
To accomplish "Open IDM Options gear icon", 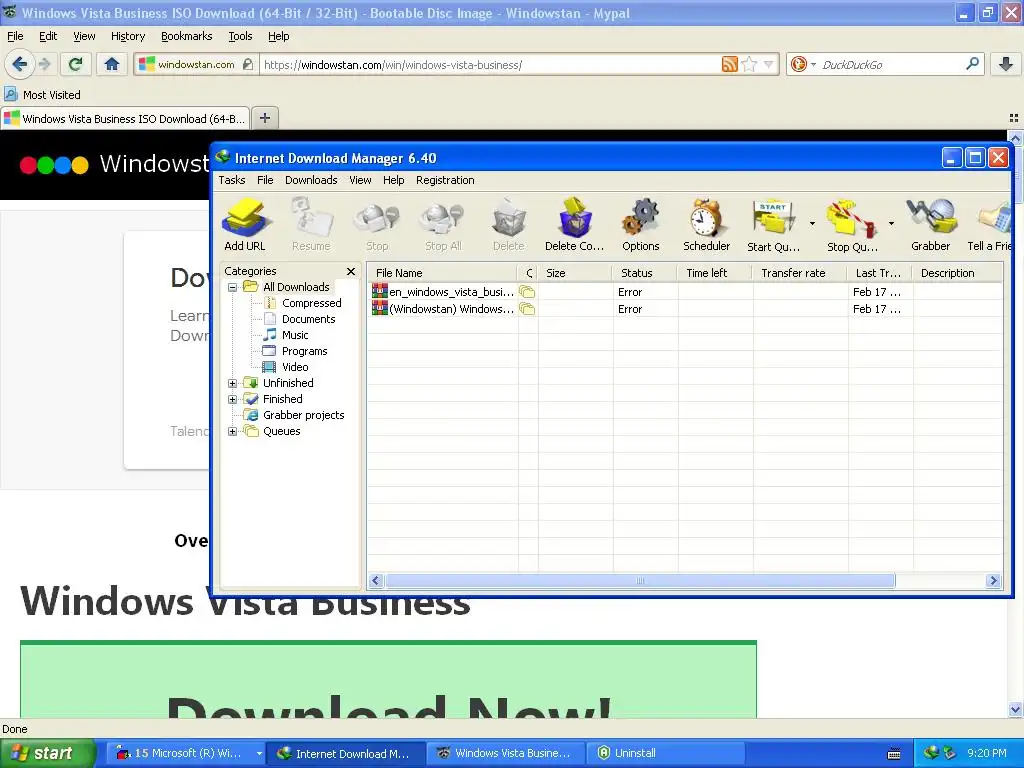I will pos(641,225).
